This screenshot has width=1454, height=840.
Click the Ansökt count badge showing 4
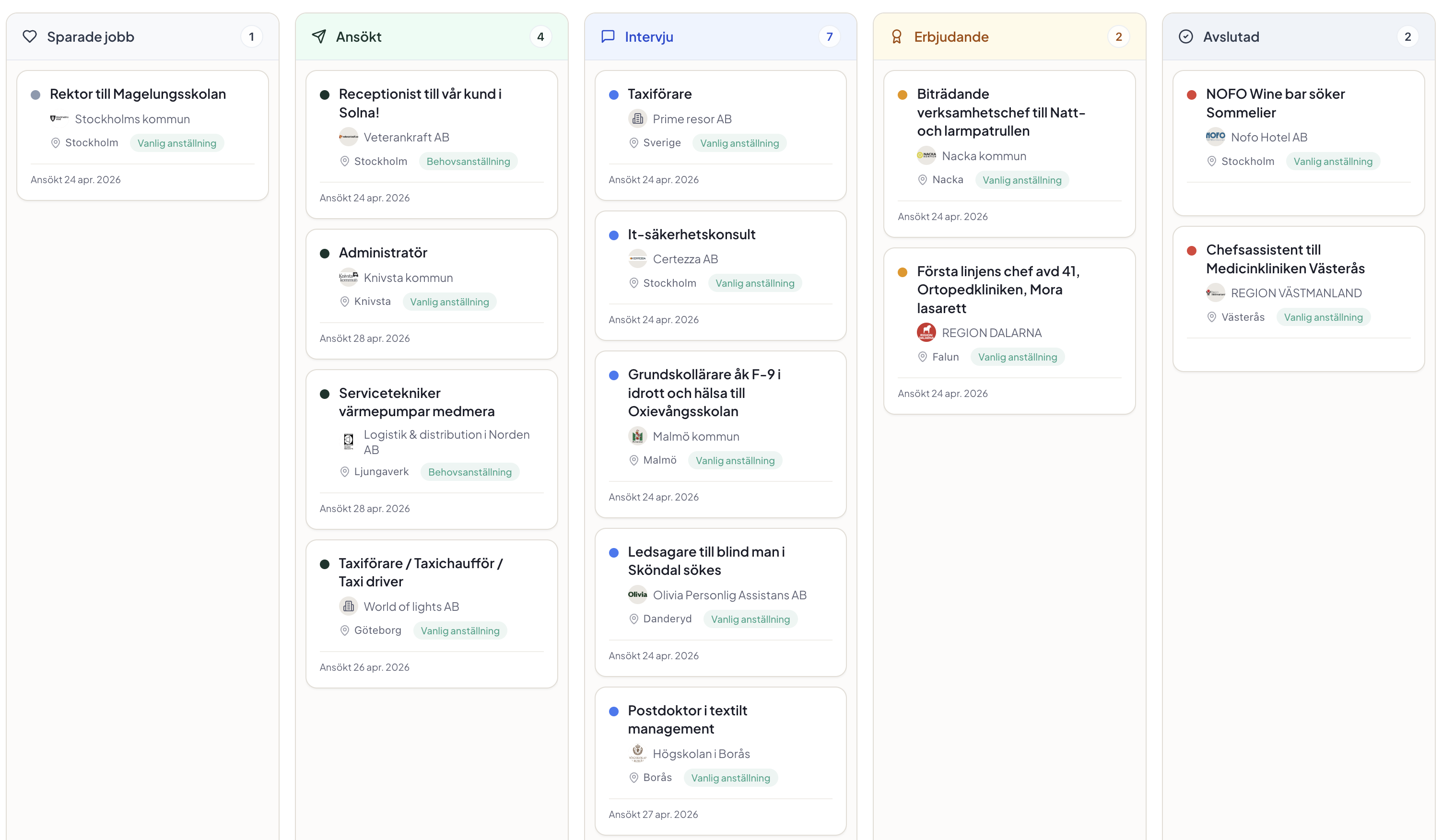tap(540, 37)
